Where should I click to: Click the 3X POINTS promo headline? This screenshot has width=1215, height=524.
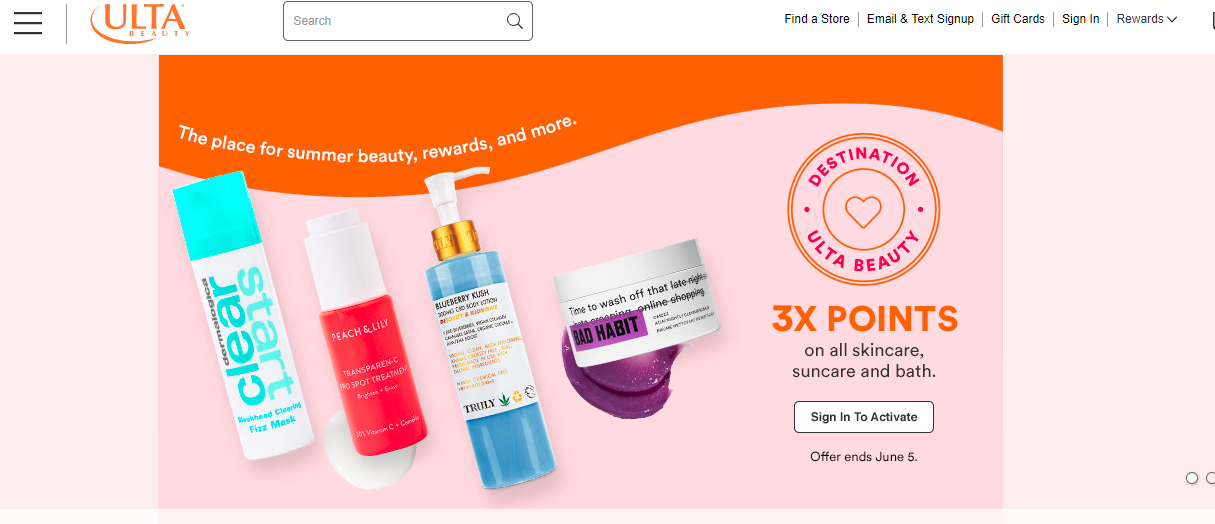(x=865, y=319)
